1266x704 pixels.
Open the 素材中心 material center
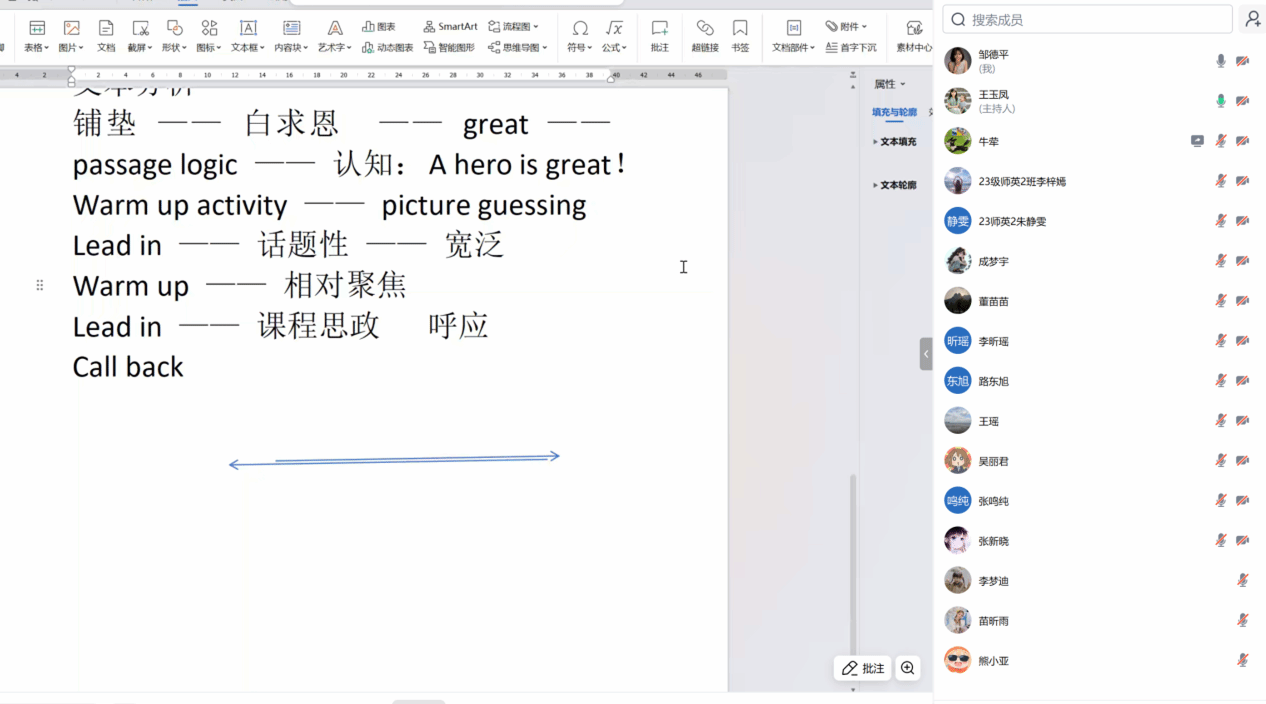pos(914,35)
